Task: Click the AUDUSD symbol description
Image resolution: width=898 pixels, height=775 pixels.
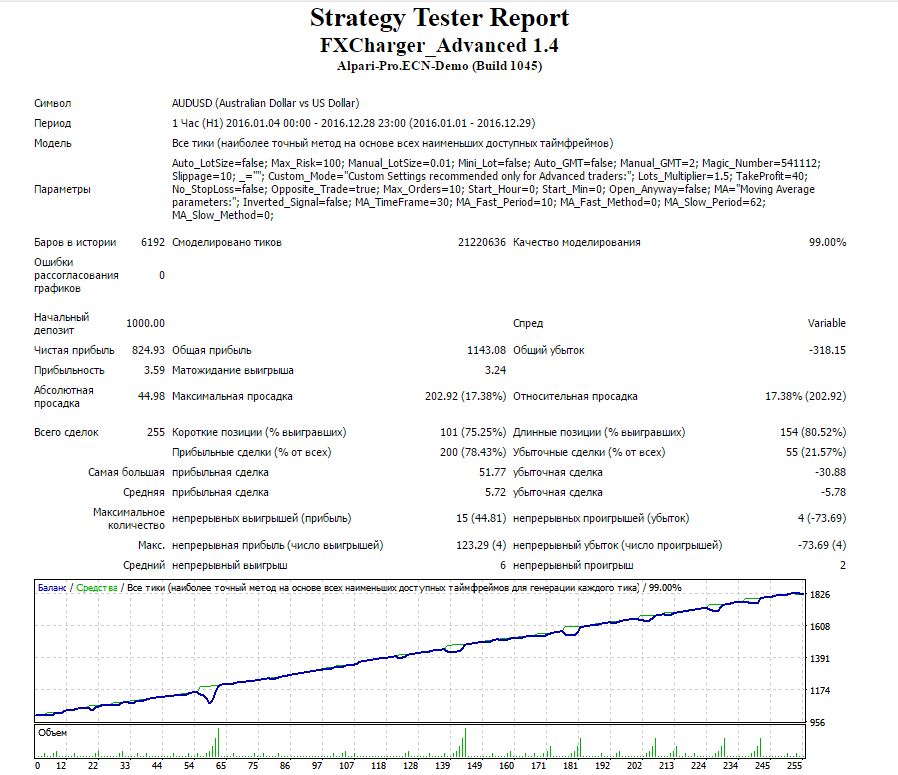Action: pyautogui.click(x=266, y=103)
